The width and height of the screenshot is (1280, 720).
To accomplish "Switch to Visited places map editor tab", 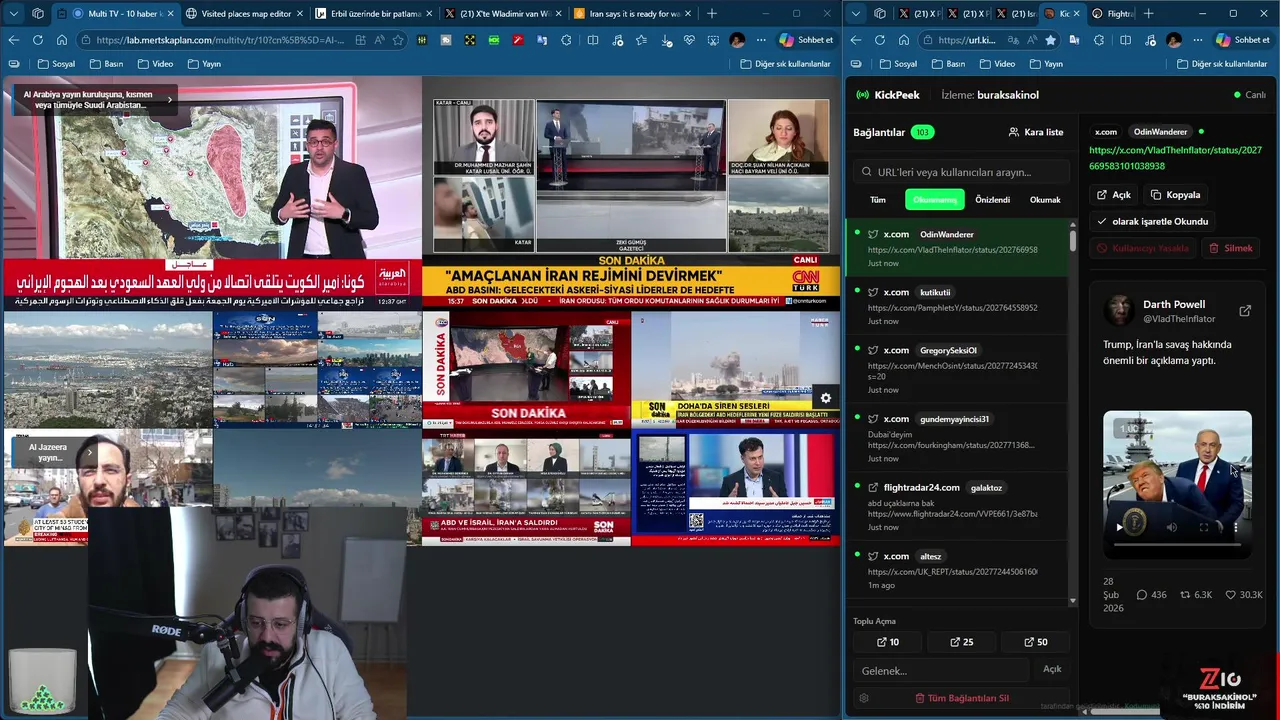I will 244,13.
